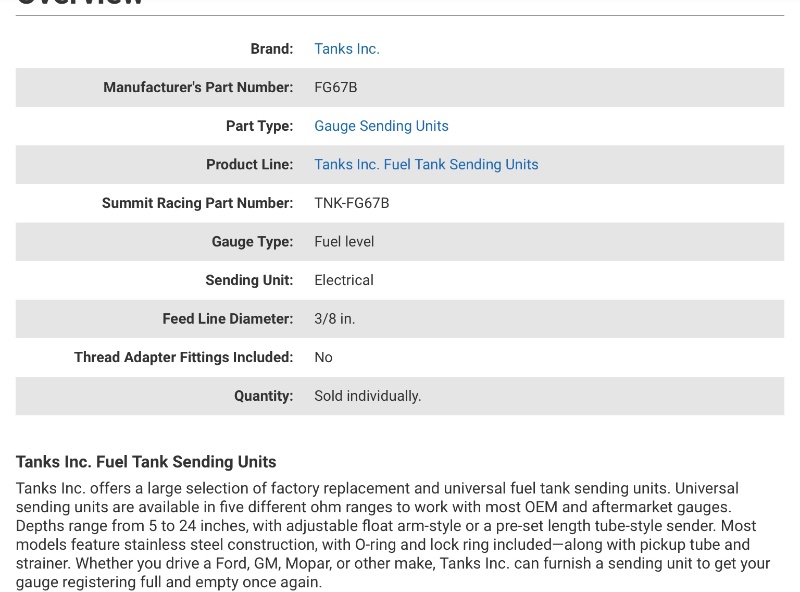
Task: Click the Manufacturer's Part Number label
Action: 198,88
